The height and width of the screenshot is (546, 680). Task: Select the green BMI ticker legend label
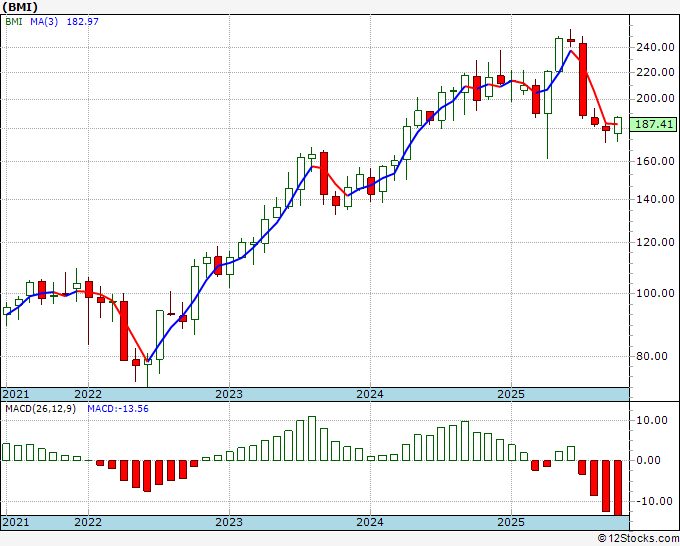[x=14, y=21]
